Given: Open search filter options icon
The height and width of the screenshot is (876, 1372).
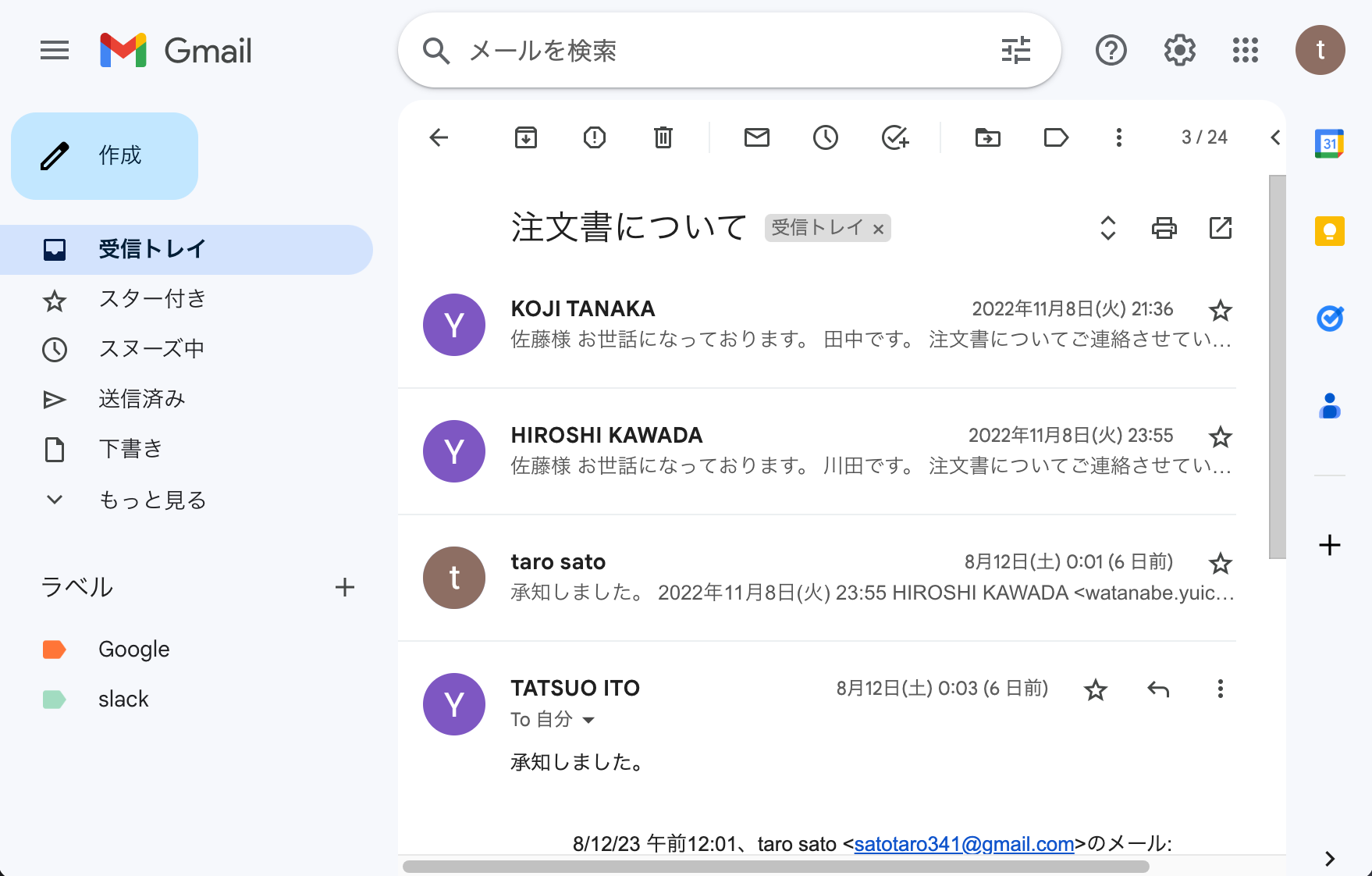Looking at the screenshot, I should click(1016, 51).
